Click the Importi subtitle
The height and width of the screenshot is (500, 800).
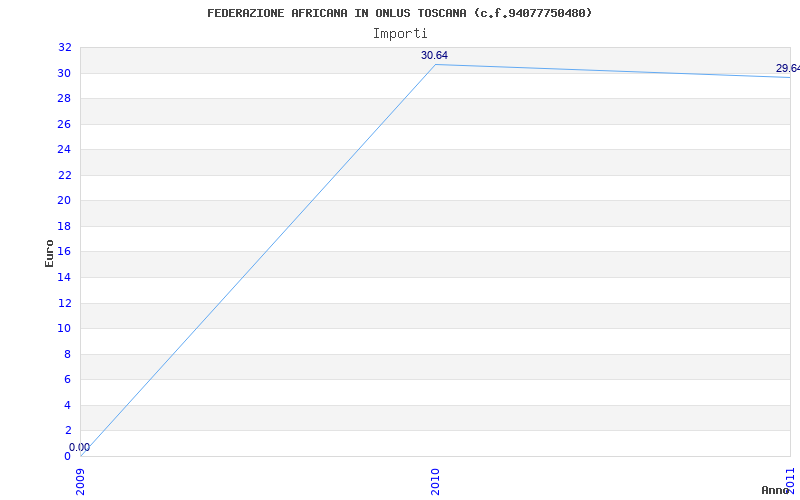point(400,34)
